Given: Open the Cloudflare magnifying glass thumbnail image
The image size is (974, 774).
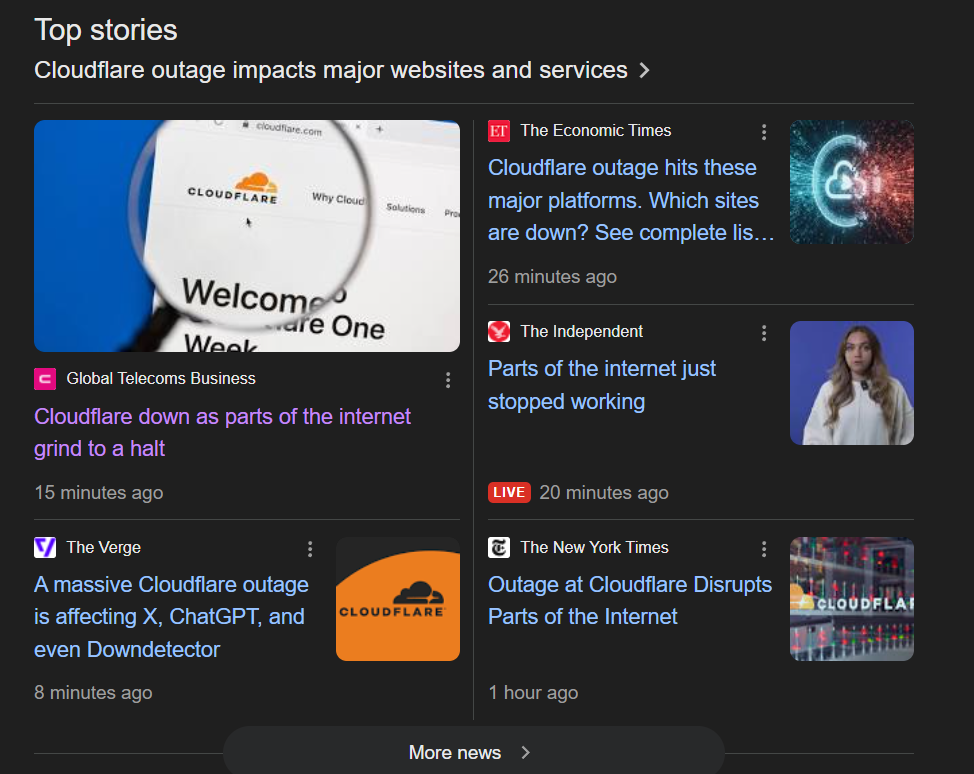Looking at the screenshot, I should (x=247, y=236).
